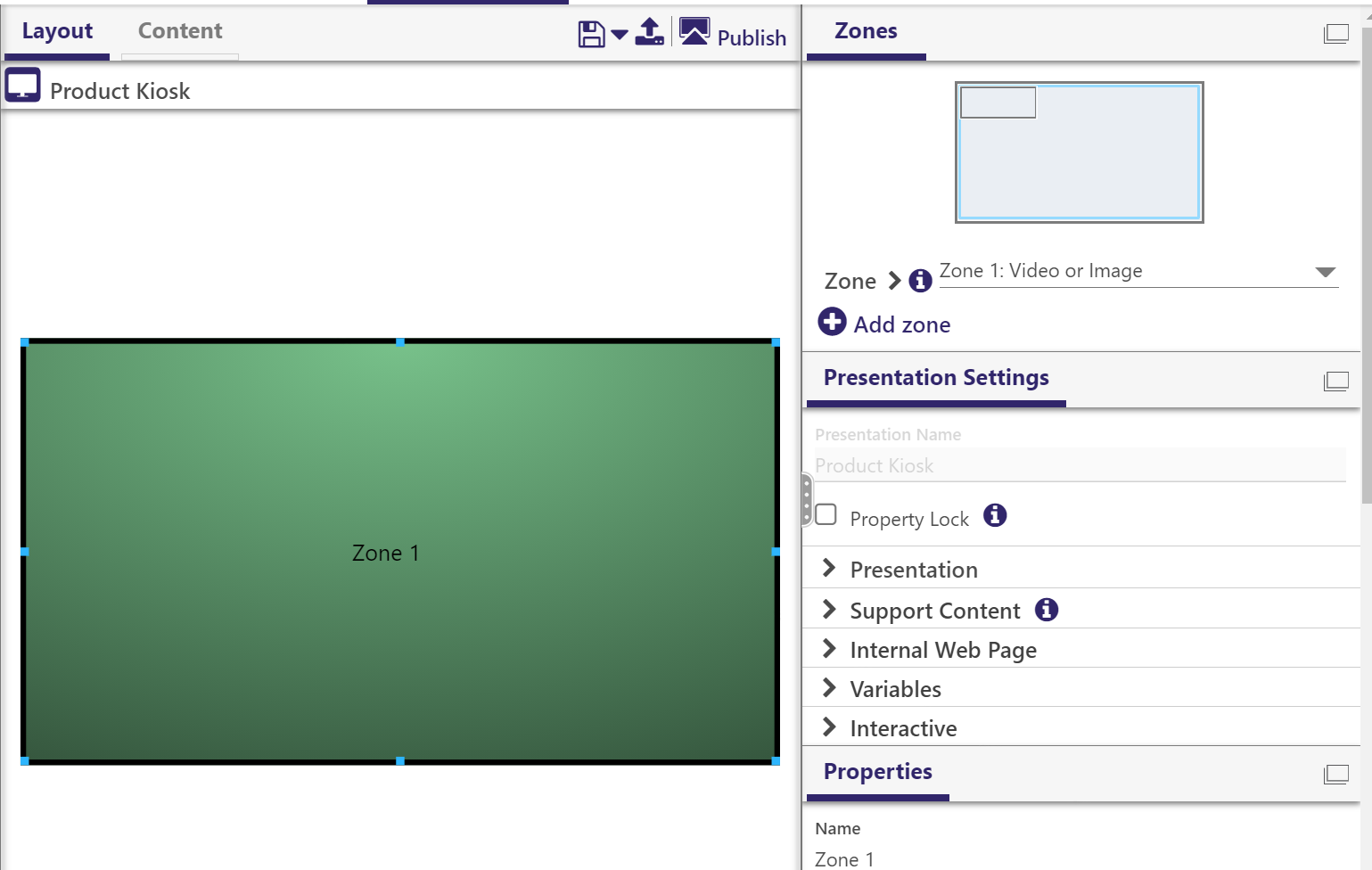
Task: Click the Zone info icon
Action: pyautogui.click(x=920, y=282)
